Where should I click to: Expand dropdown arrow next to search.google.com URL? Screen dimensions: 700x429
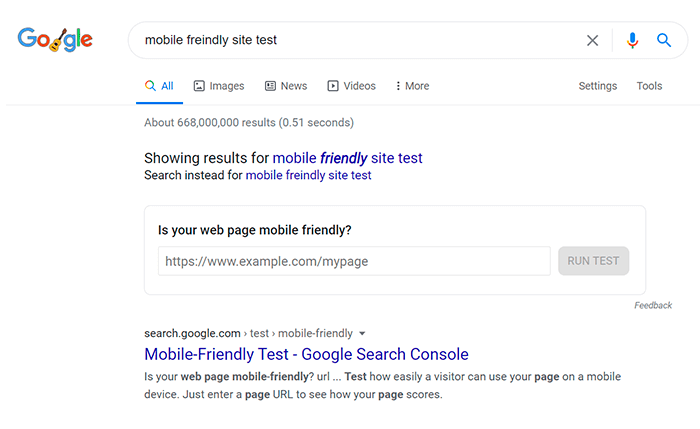coord(362,333)
